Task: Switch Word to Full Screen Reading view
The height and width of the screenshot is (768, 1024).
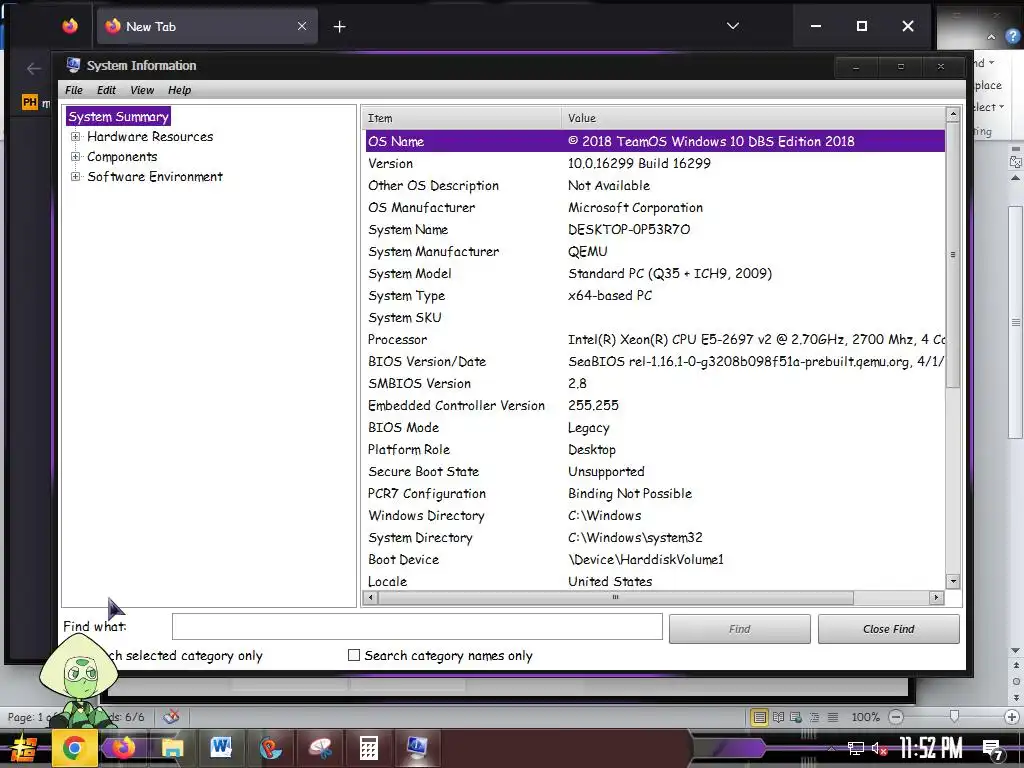Action: point(778,717)
